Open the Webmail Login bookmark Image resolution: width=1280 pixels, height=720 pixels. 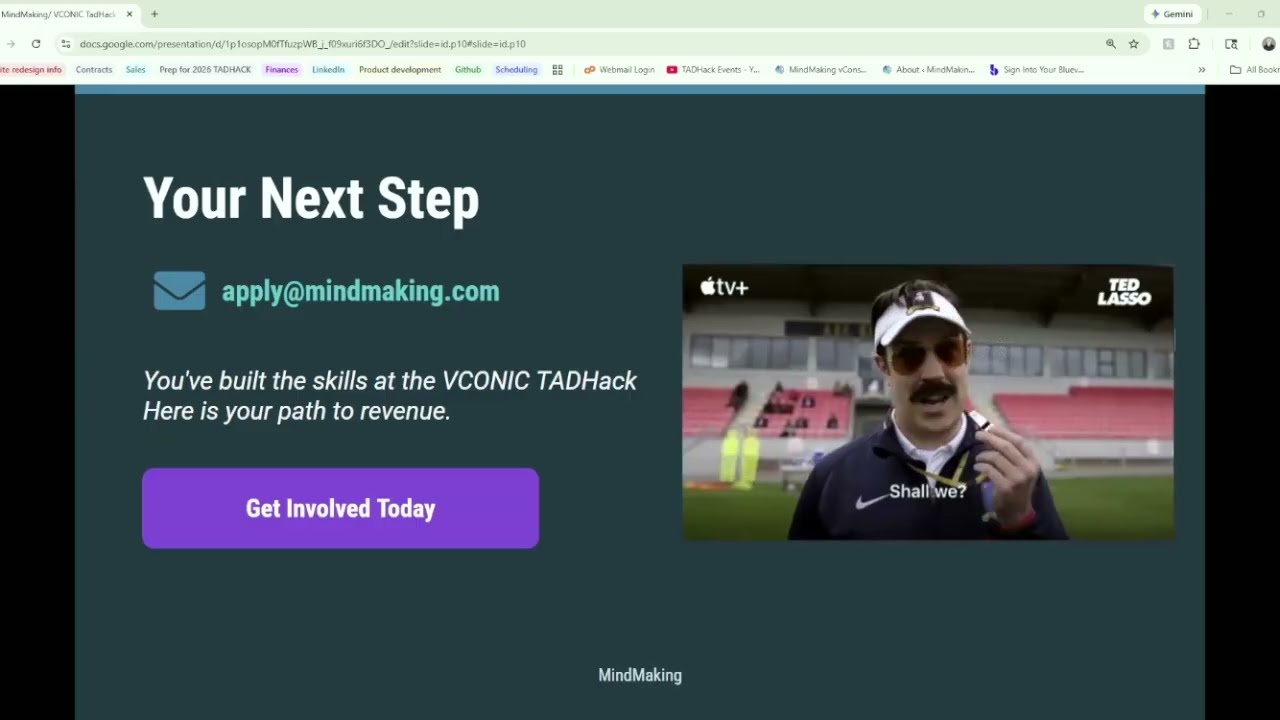click(619, 70)
